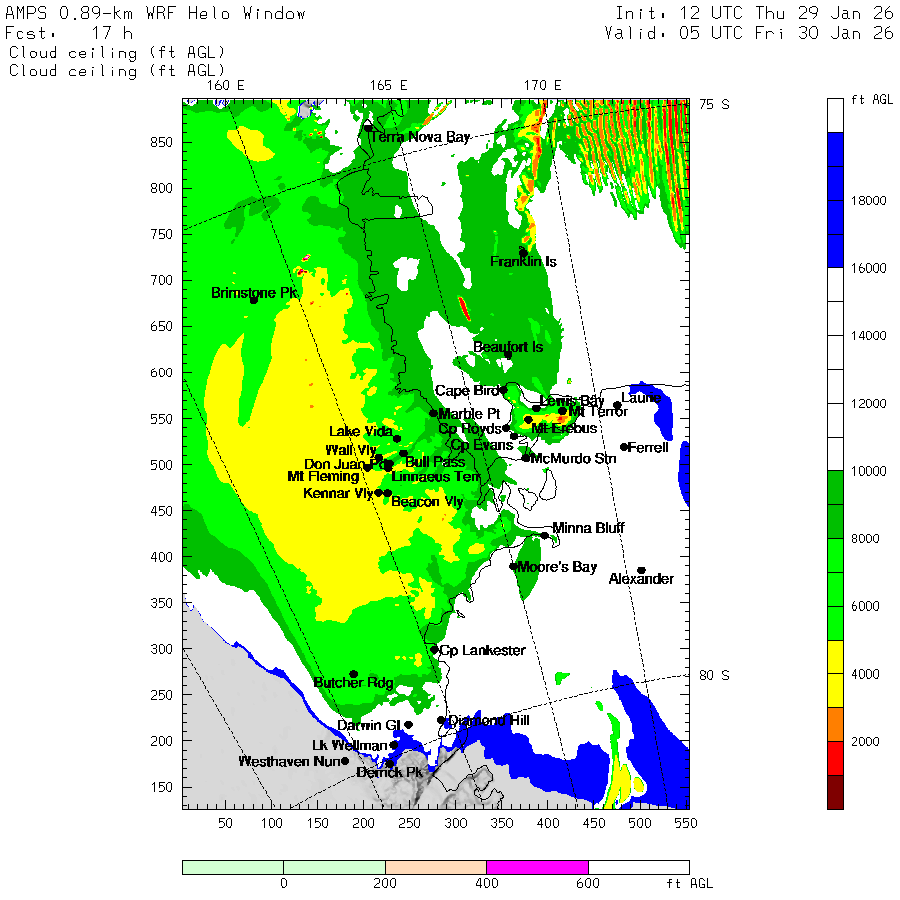Click the 'Terra Nova Bay' label

click(x=420, y=137)
